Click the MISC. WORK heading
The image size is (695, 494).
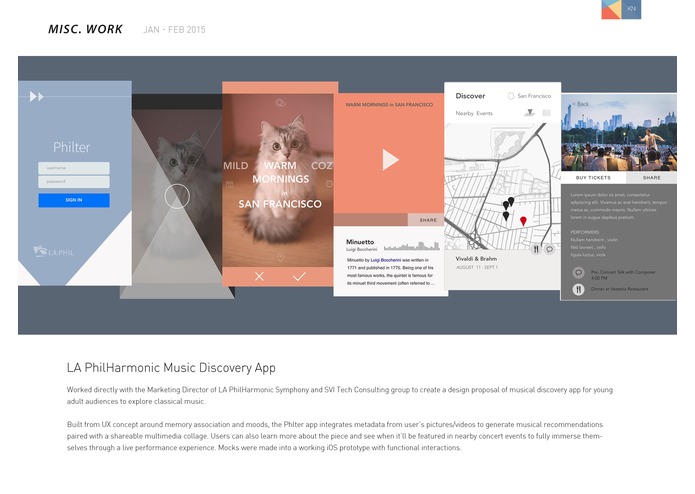click(x=85, y=29)
